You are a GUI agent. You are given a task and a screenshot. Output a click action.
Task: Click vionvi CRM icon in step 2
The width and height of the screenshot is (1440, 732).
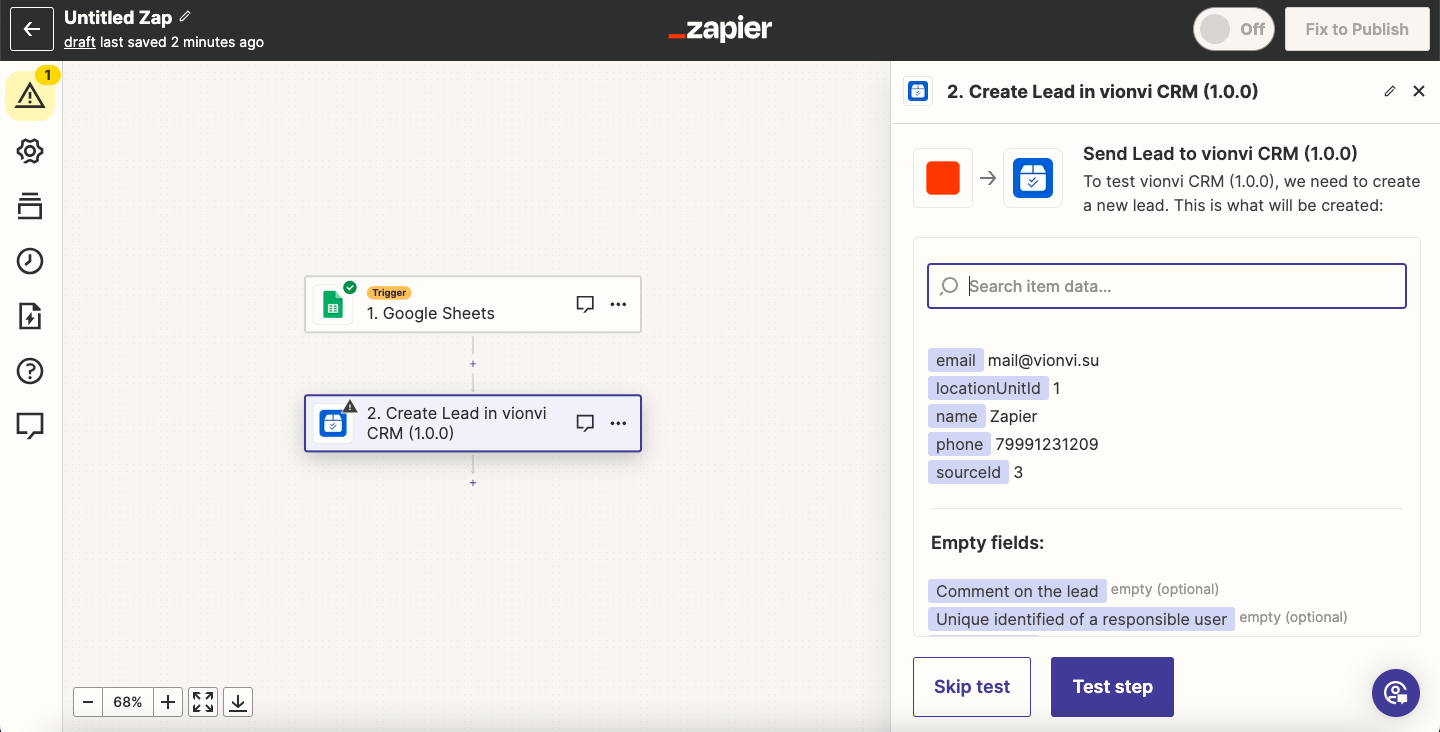[333, 423]
